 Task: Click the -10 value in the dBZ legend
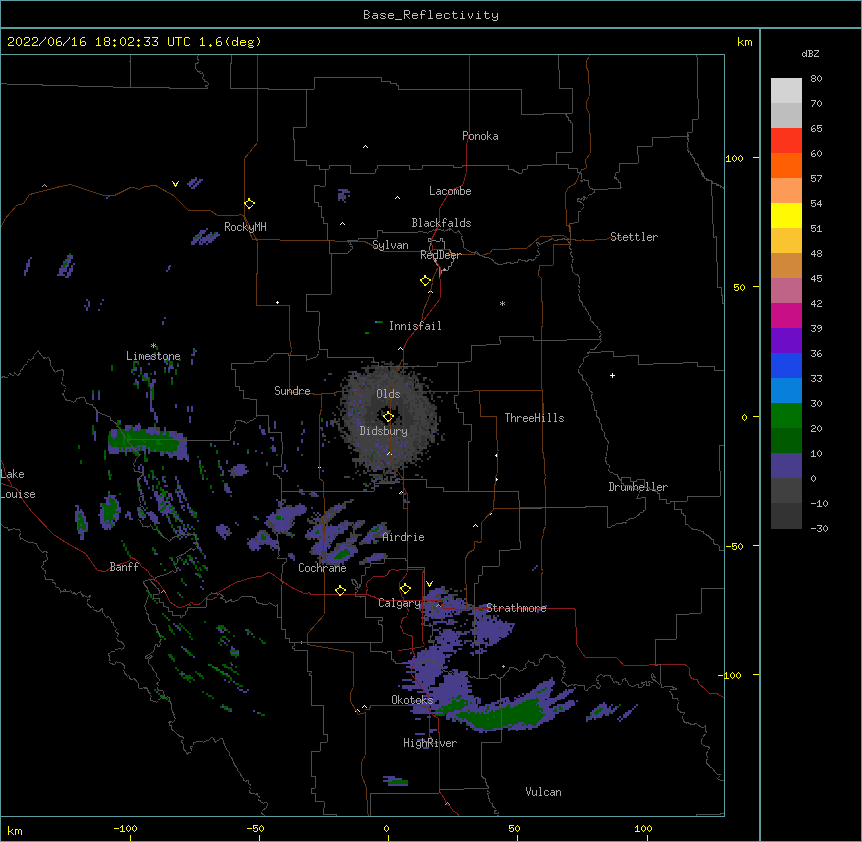819,503
